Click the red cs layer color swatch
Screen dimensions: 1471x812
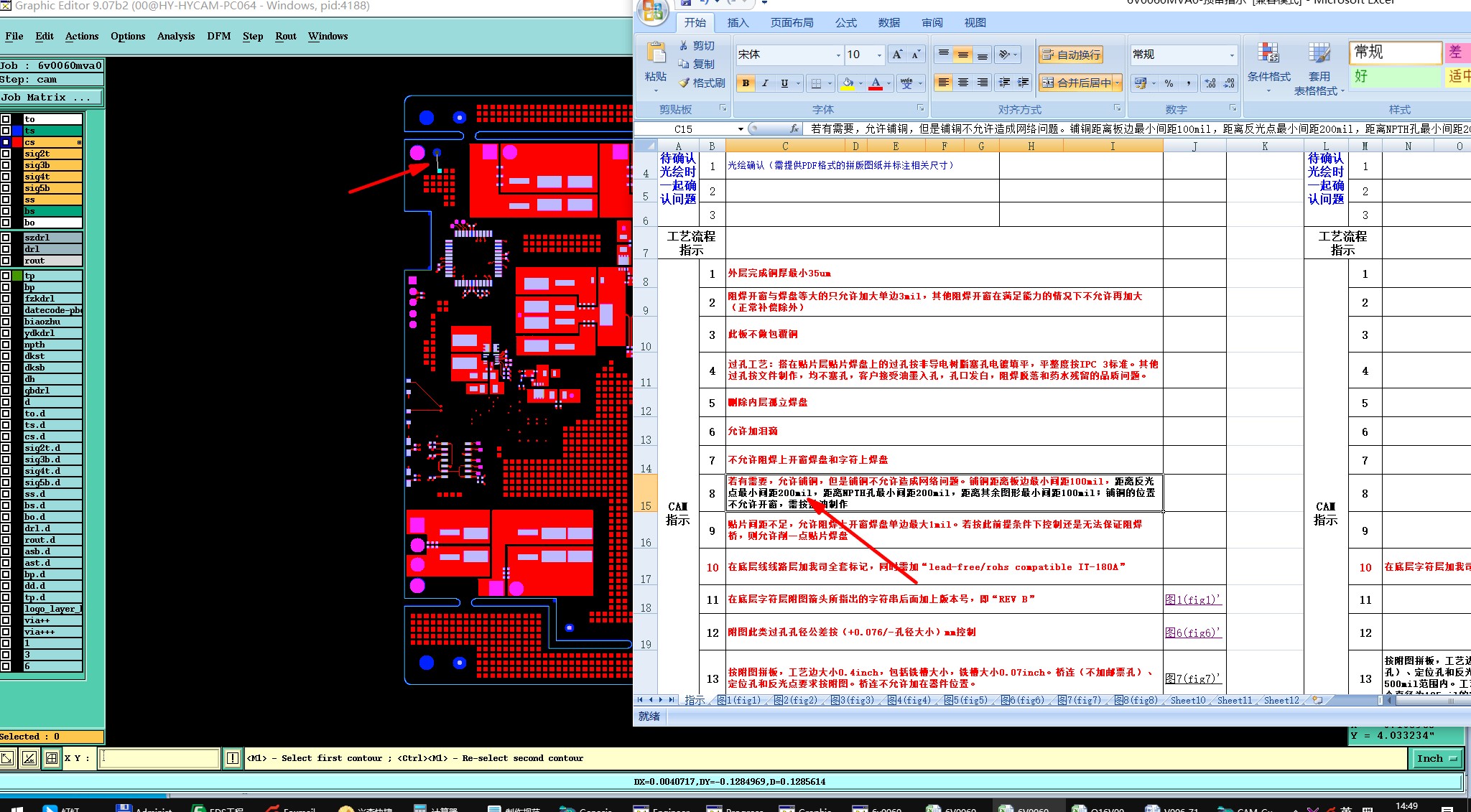(x=17, y=142)
